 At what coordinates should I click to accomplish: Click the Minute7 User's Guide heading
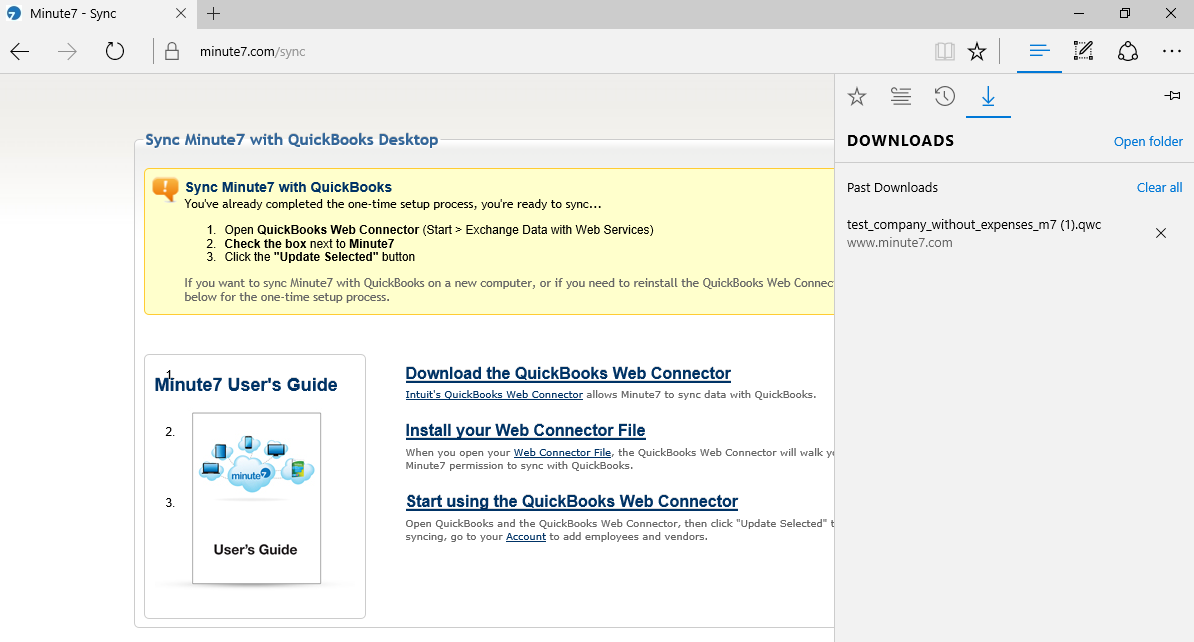(246, 385)
